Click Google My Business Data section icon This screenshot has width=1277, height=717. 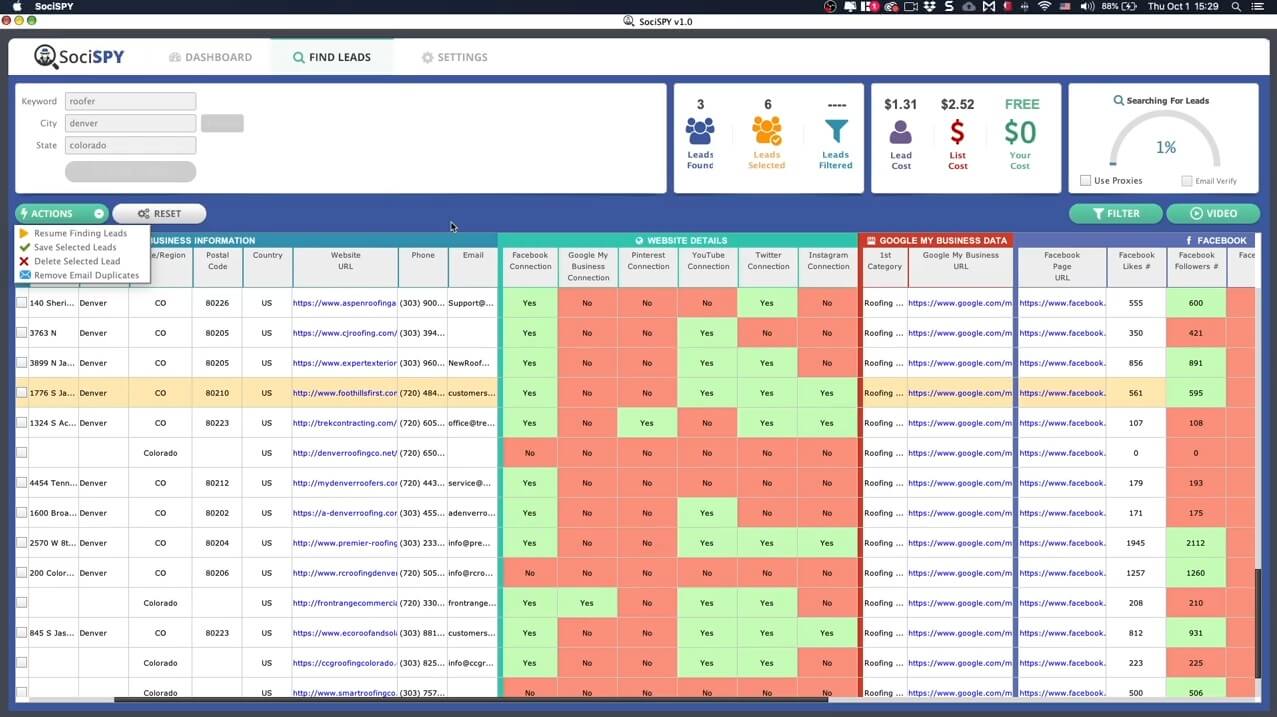pos(871,241)
